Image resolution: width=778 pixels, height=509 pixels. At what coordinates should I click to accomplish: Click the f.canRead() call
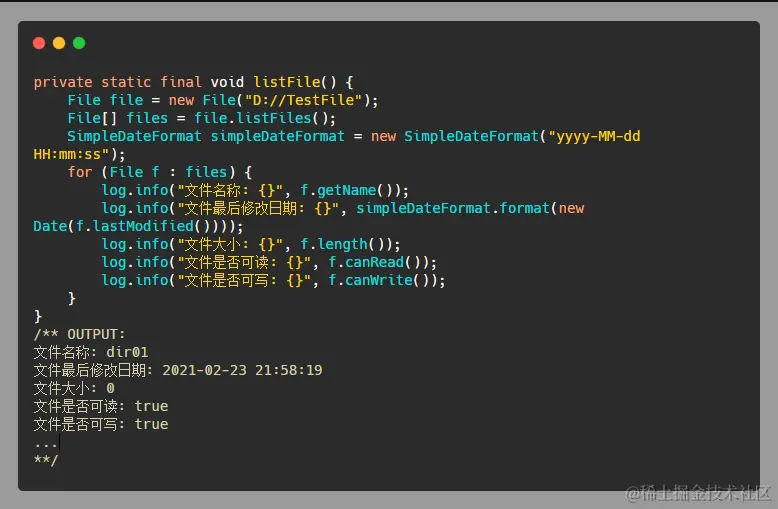(x=378, y=262)
